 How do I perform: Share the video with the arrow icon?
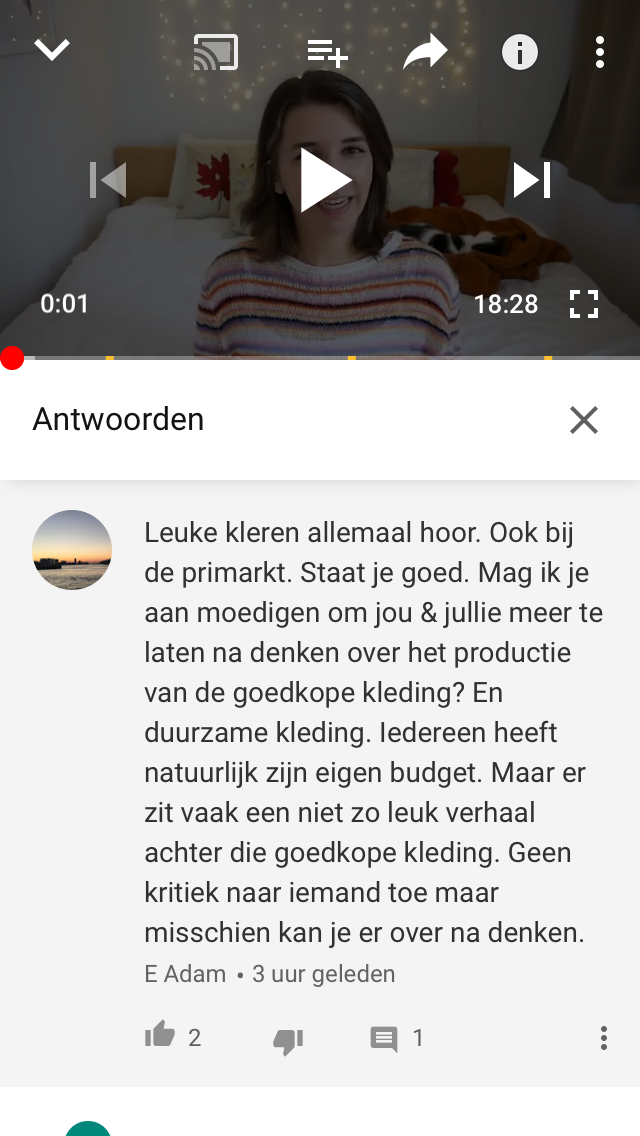click(425, 52)
